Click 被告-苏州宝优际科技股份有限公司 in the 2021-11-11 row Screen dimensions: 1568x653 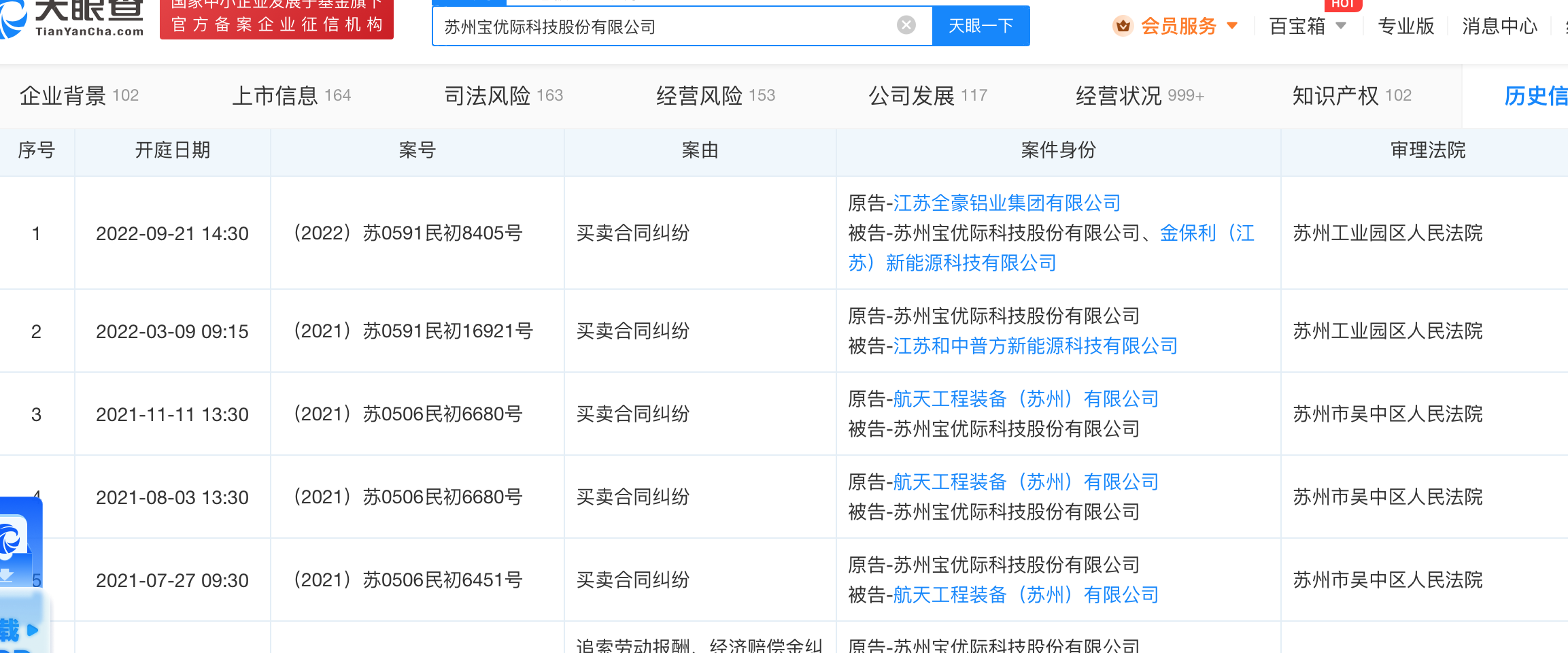coord(994,429)
